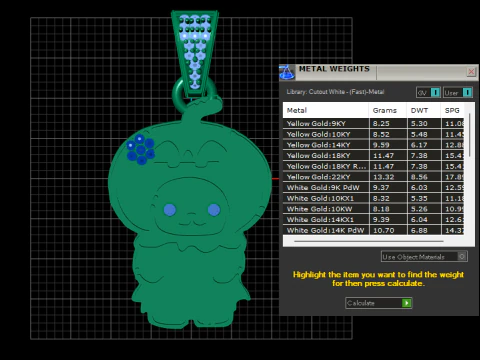
Task: Click the 13.32 grams value
Action: point(383,177)
